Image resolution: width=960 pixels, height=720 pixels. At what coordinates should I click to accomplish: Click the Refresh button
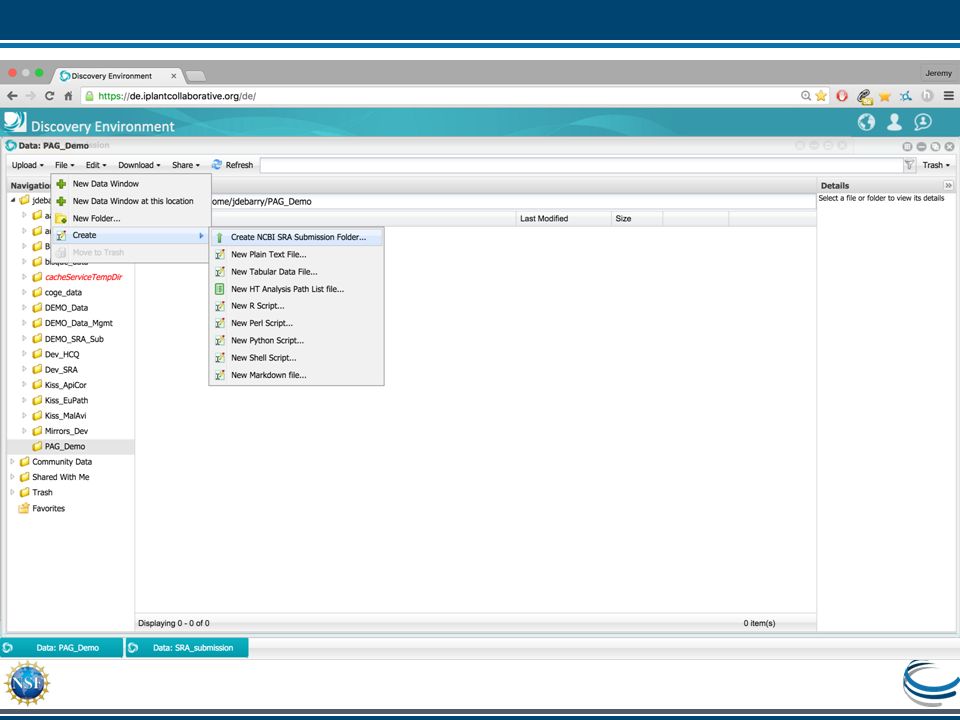[x=233, y=165]
